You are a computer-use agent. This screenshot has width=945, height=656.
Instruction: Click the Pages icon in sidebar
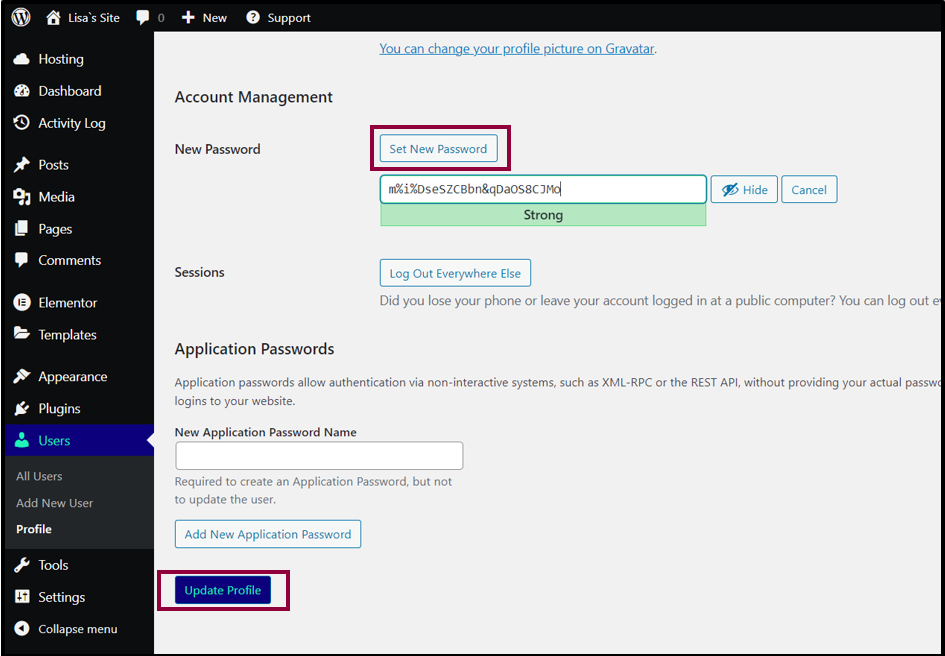pyautogui.click(x=22, y=229)
